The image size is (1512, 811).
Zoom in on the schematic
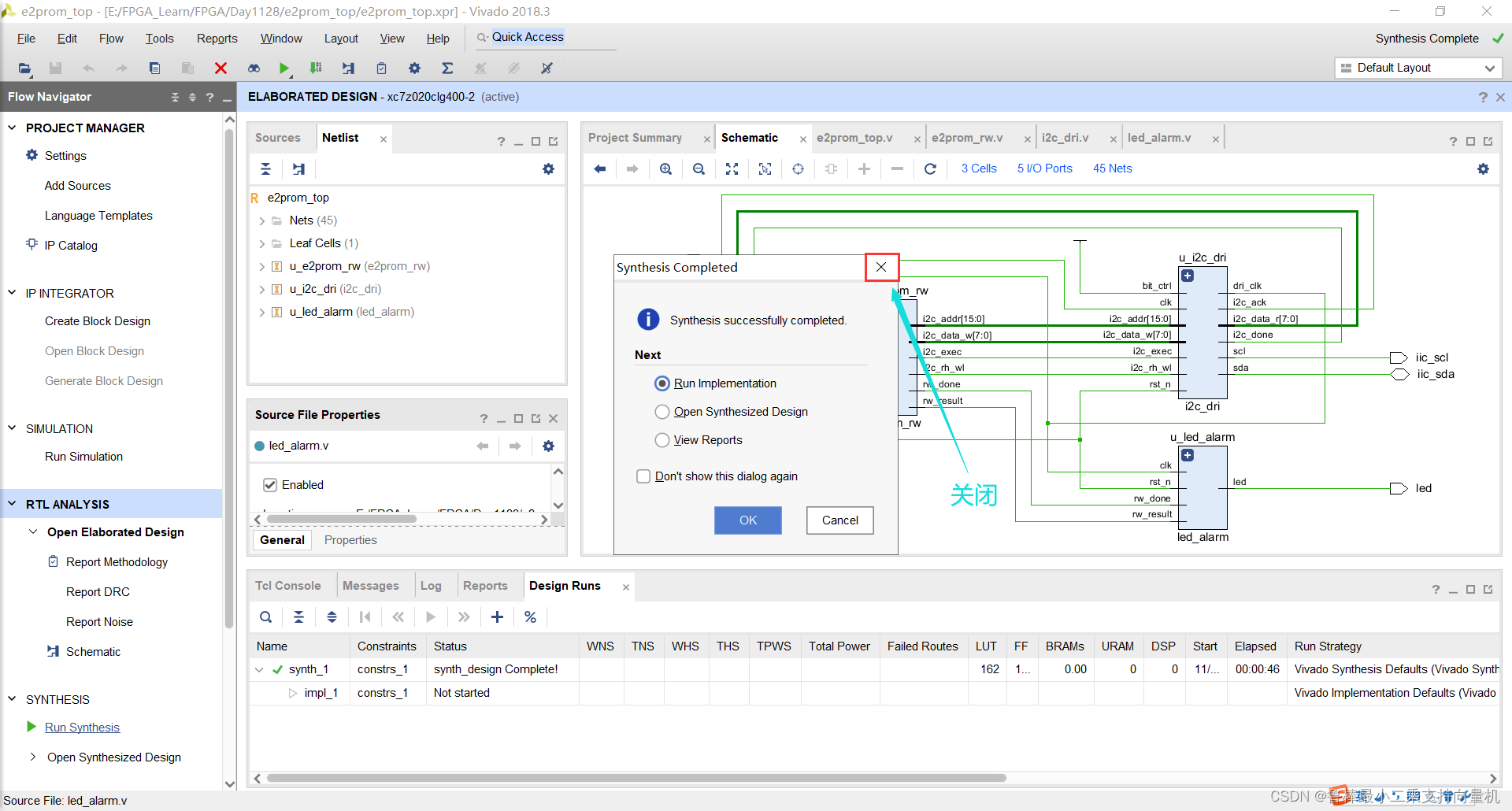(666, 168)
